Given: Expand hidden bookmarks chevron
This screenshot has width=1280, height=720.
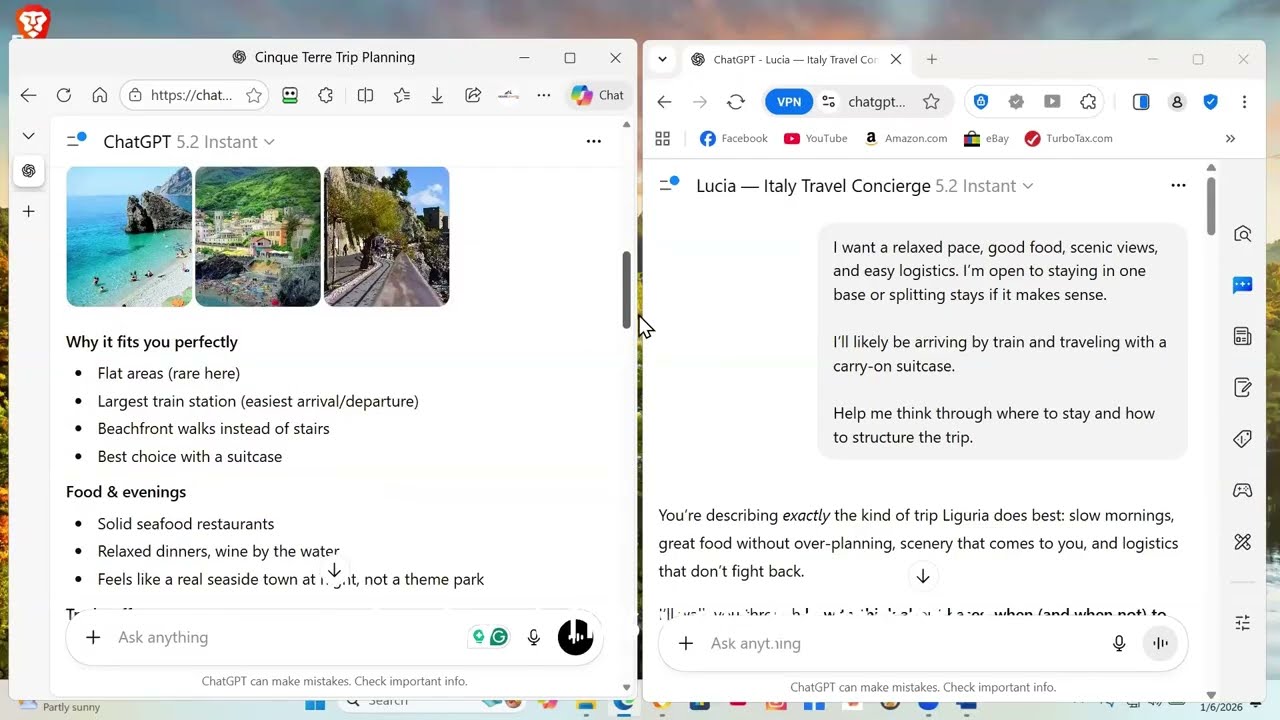Looking at the screenshot, I should point(1230,139).
